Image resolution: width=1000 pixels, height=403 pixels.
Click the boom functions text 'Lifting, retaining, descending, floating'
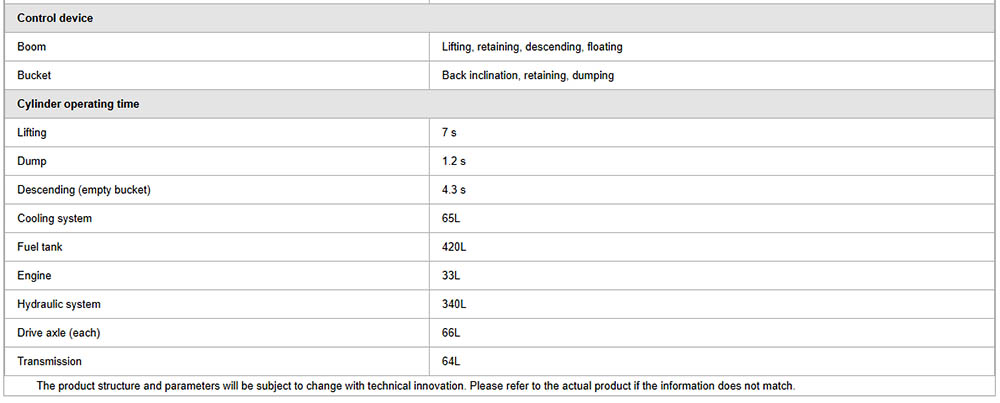pos(532,47)
